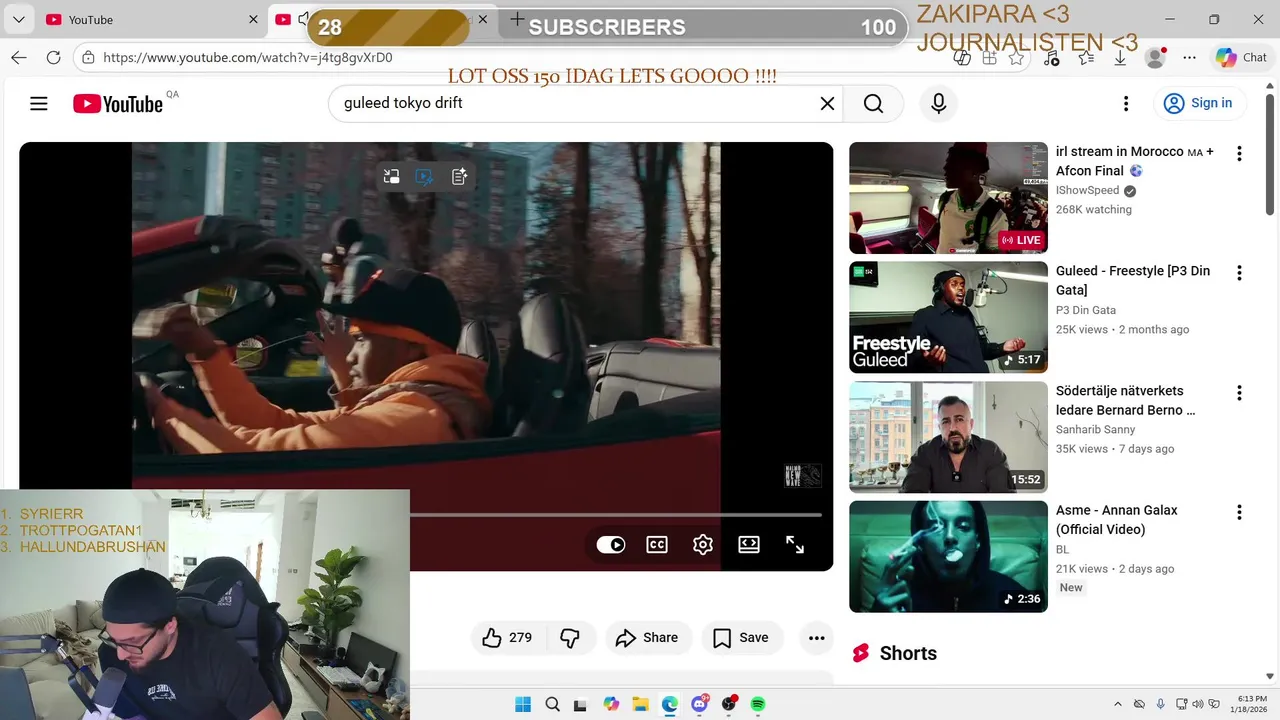
Task: Open 'Södertälje nätverkets ledare' video title
Action: (1126, 400)
